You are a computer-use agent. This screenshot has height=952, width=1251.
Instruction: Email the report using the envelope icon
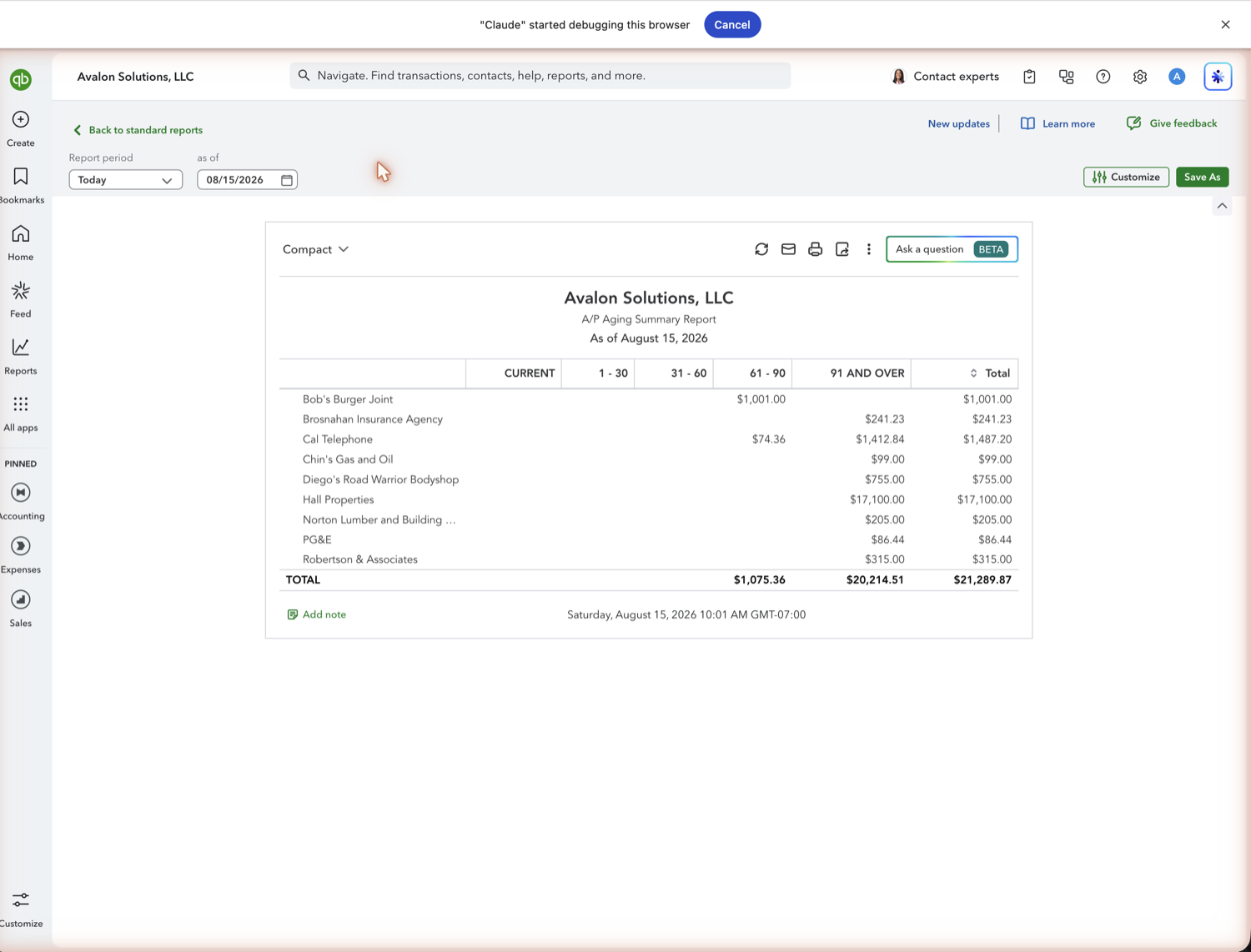pos(788,249)
